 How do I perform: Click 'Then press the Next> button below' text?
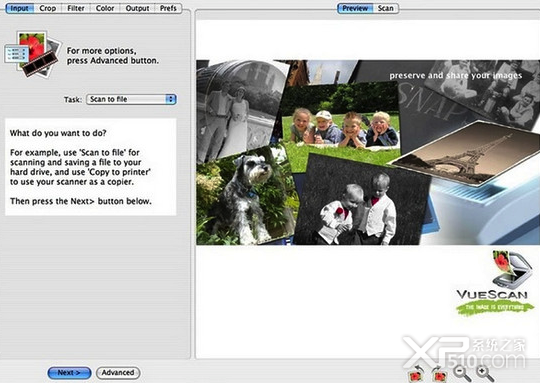click(81, 201)
